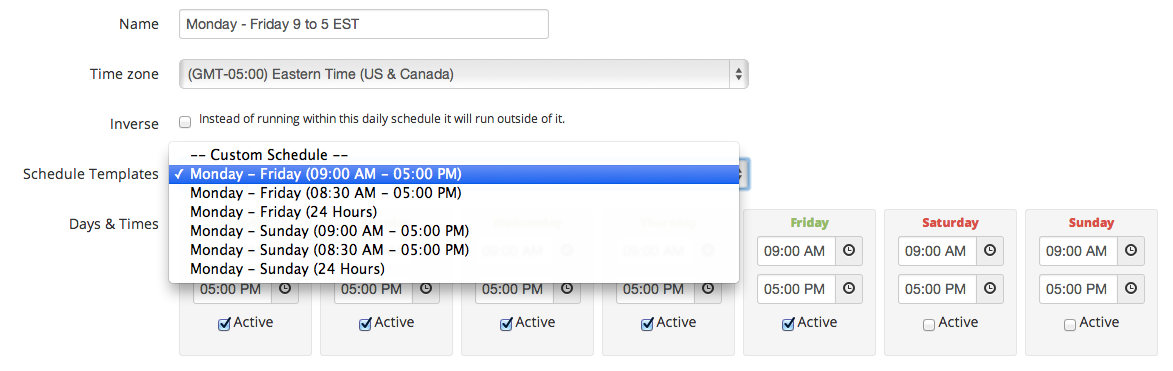
Task: Toggle the Inverse schedule checkbox
Action: pos(185,121)
